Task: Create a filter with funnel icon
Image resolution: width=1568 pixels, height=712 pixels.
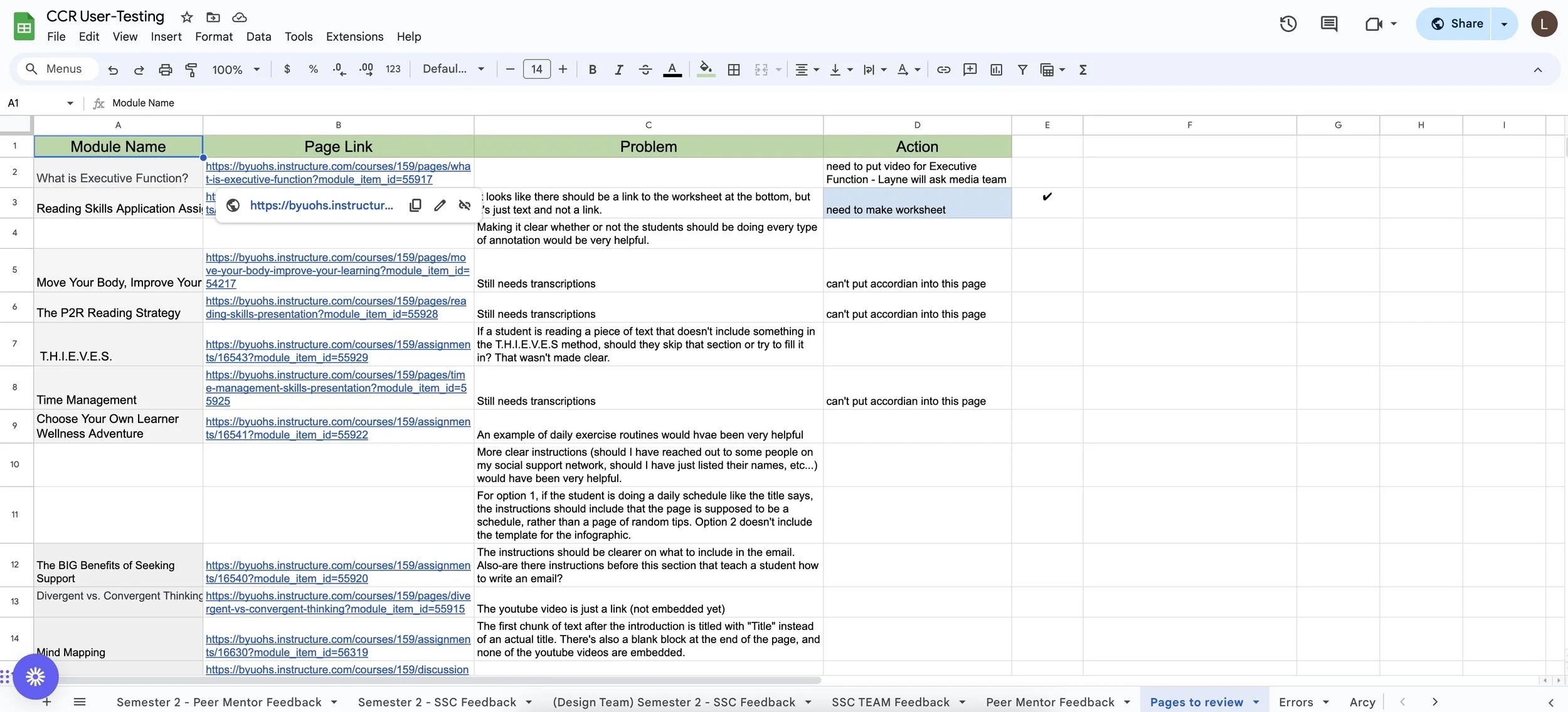Action: tap(1022, 69)
